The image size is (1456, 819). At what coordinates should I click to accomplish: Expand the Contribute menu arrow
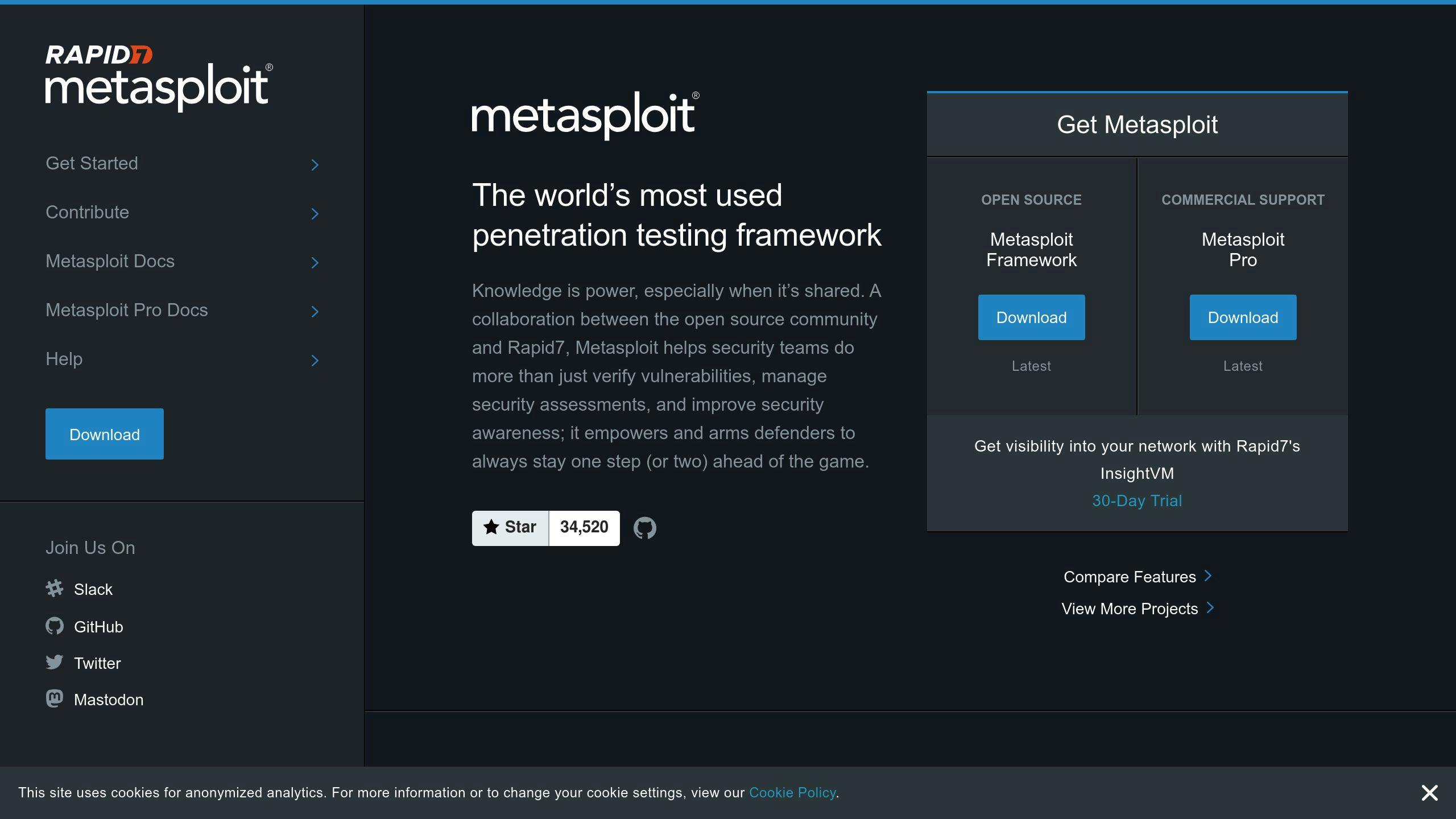click(x=315, y=214)
